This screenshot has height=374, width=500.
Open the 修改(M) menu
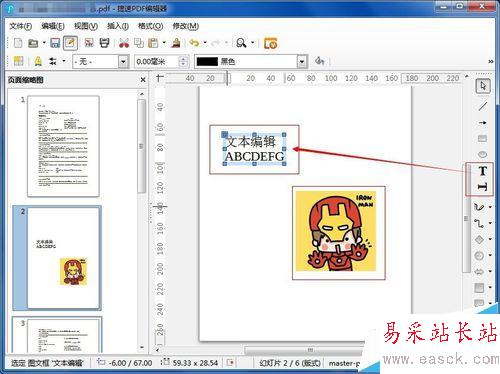185,26
